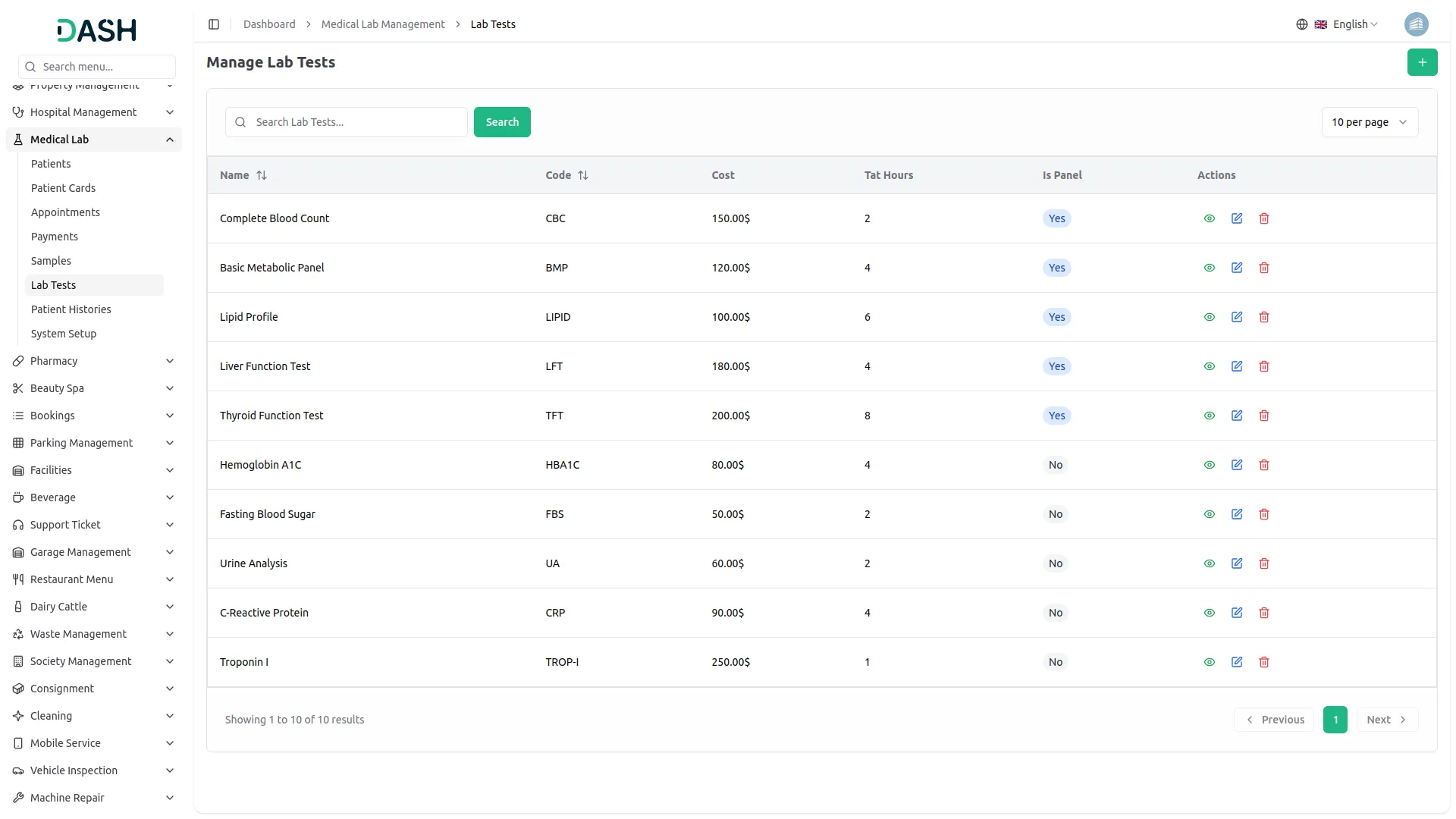Click the green add lab test button

tap(1422, 62)
